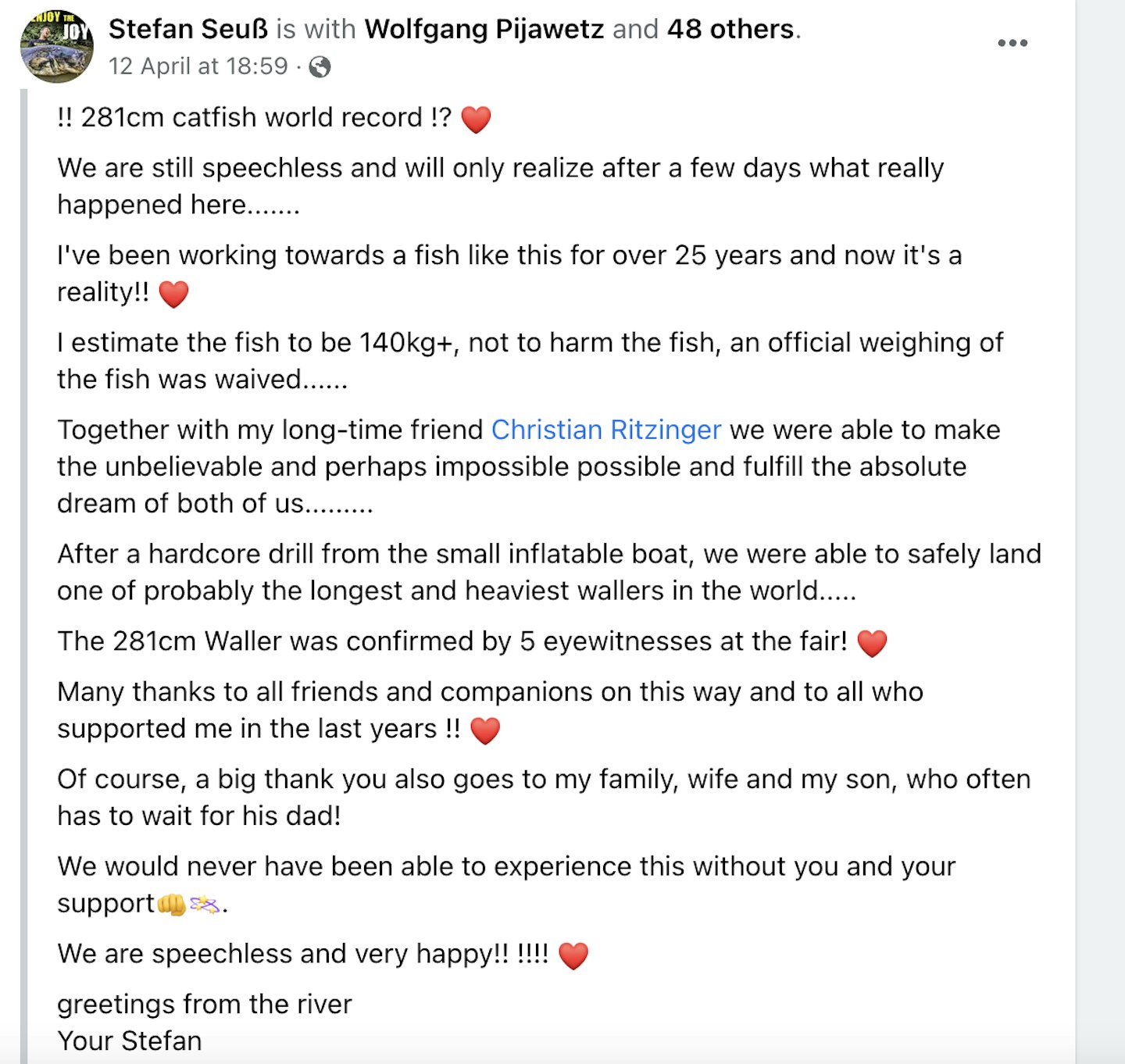This screenshot has height=1064, width=1125.
Task: Click the 'greetings from the river' line
Action: tap(205, 1004)
